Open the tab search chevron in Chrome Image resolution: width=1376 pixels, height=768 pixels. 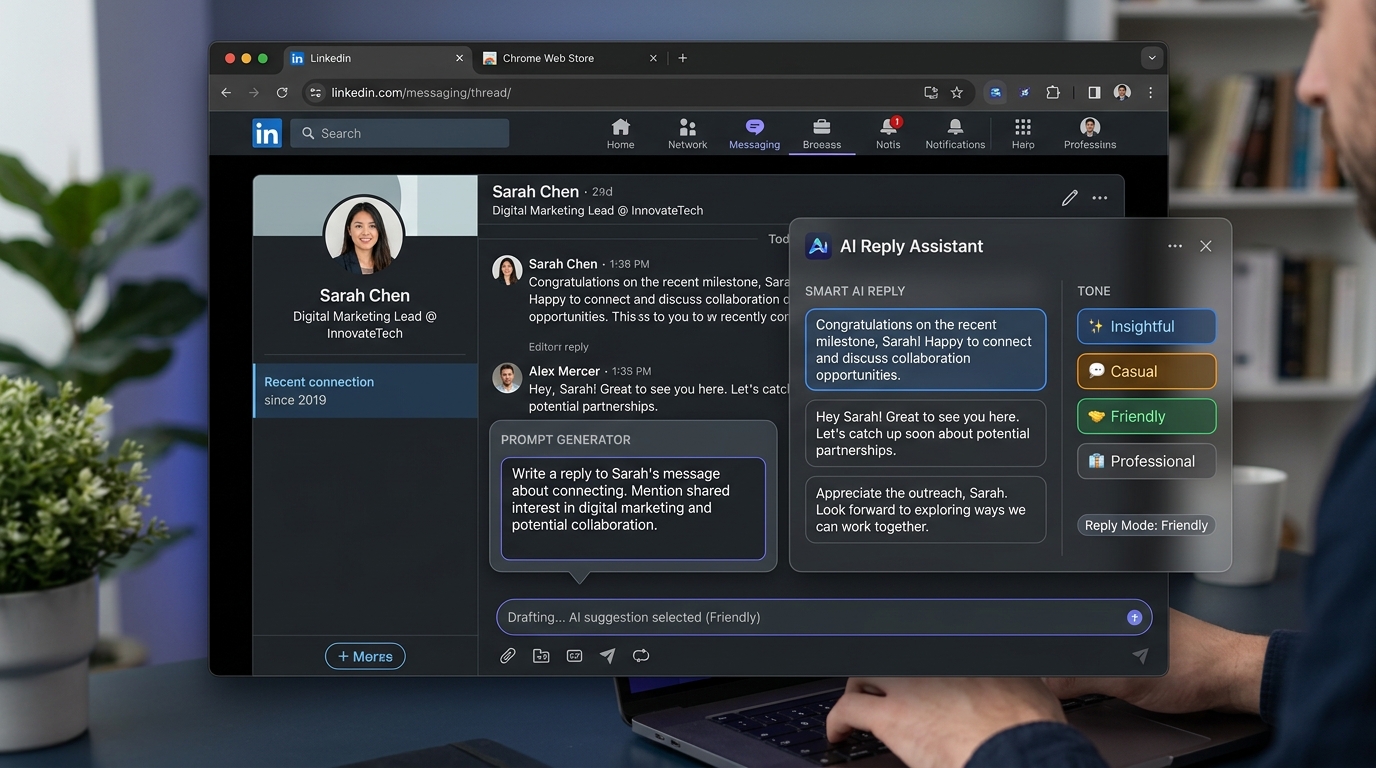tap(1152, 58)
